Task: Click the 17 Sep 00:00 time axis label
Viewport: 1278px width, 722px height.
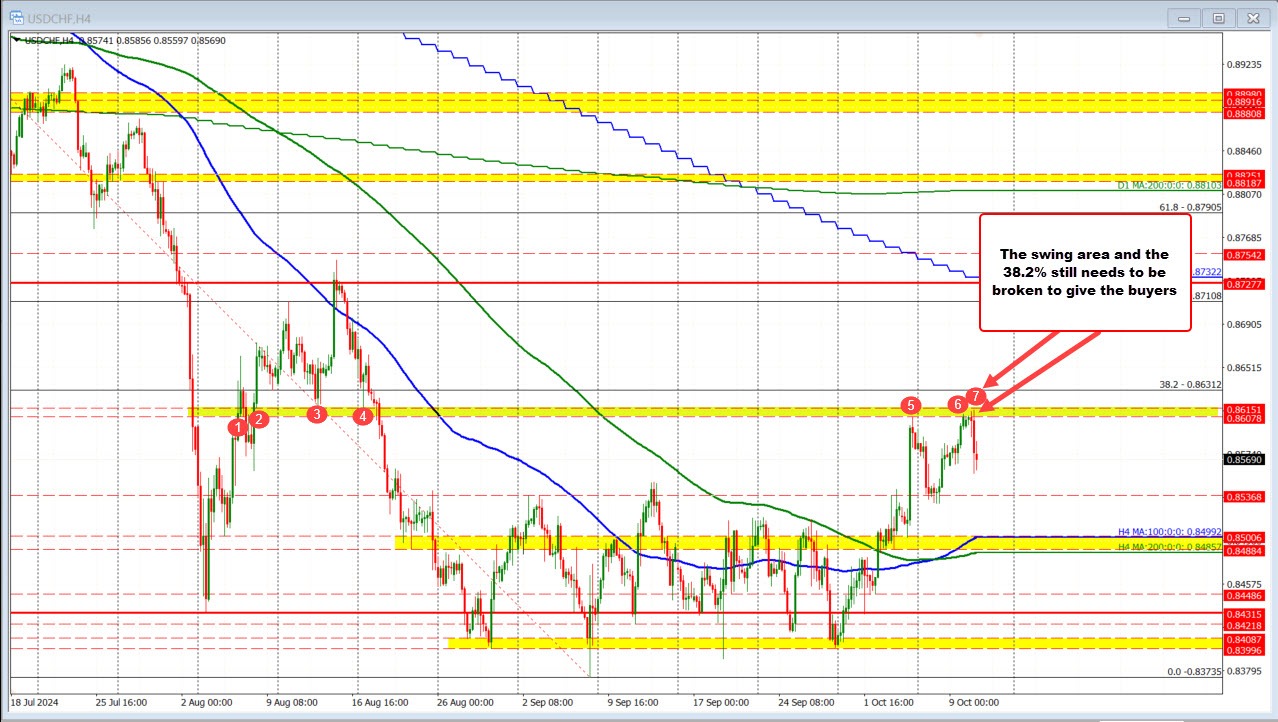Action: (x=722, y=703)
